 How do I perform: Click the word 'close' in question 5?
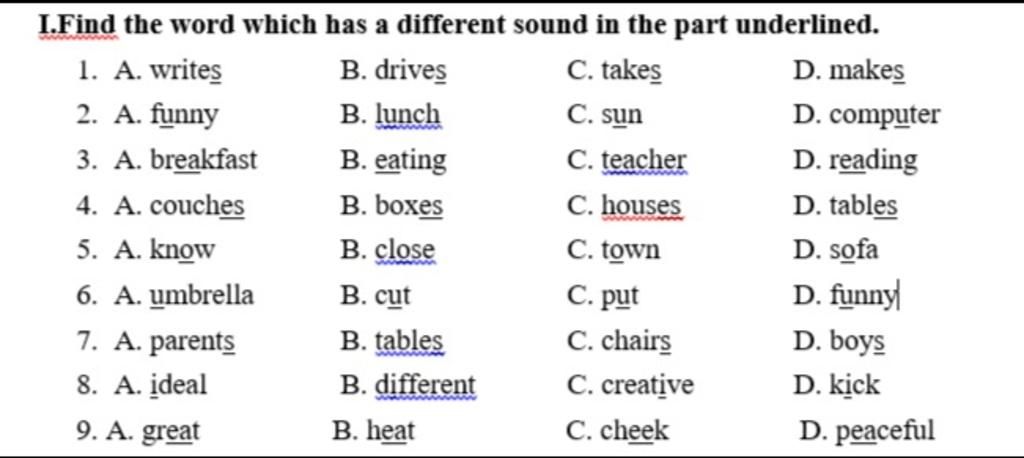click(404, 250)
